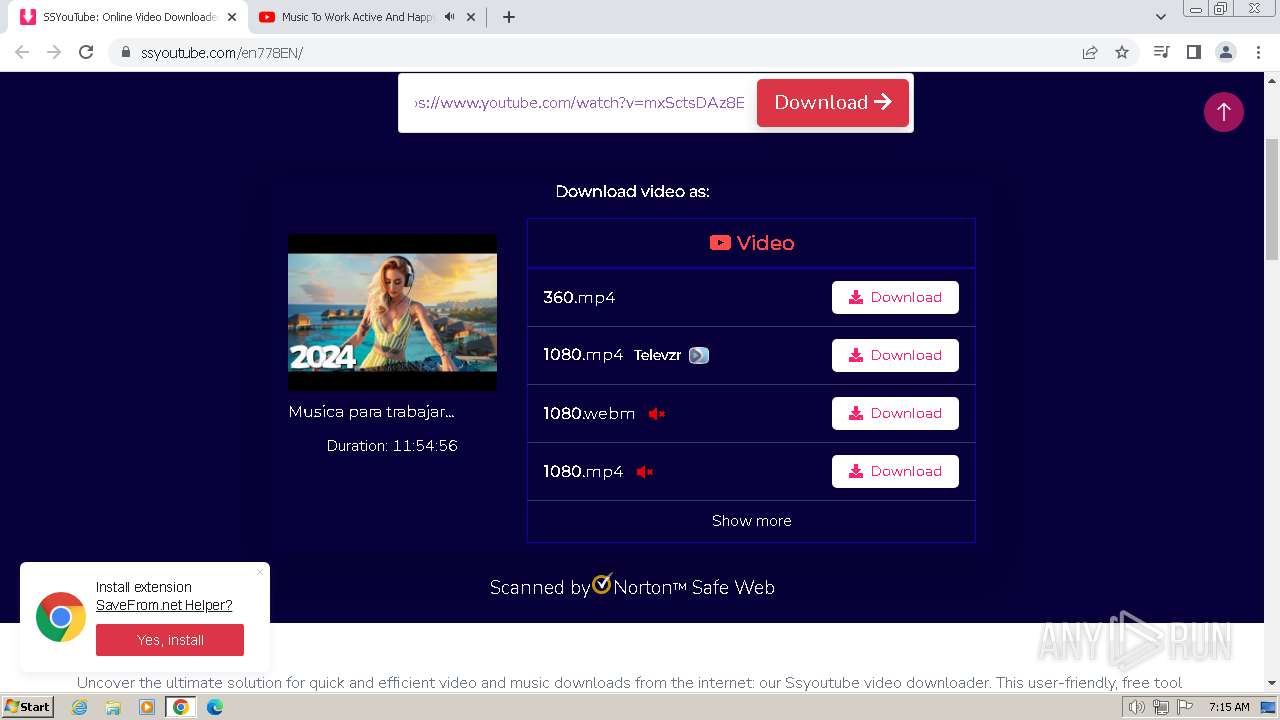Viewport: 1280px width, 720px height.
Task: Toggle the browser side panel icon
Action: click(x=1193, y=52)
